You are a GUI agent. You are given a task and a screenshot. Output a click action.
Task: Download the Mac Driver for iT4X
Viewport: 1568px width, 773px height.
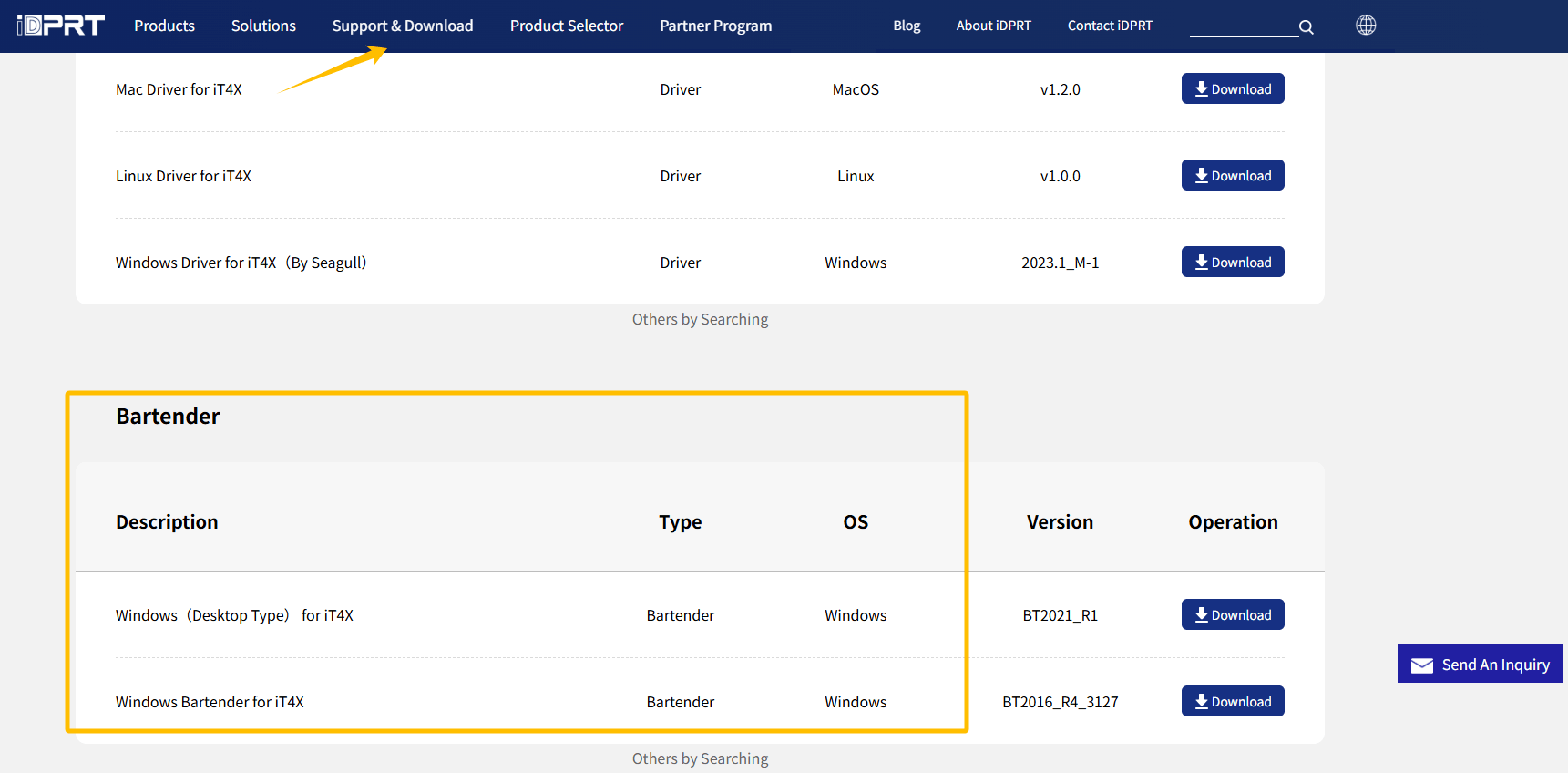(1232, 89)
